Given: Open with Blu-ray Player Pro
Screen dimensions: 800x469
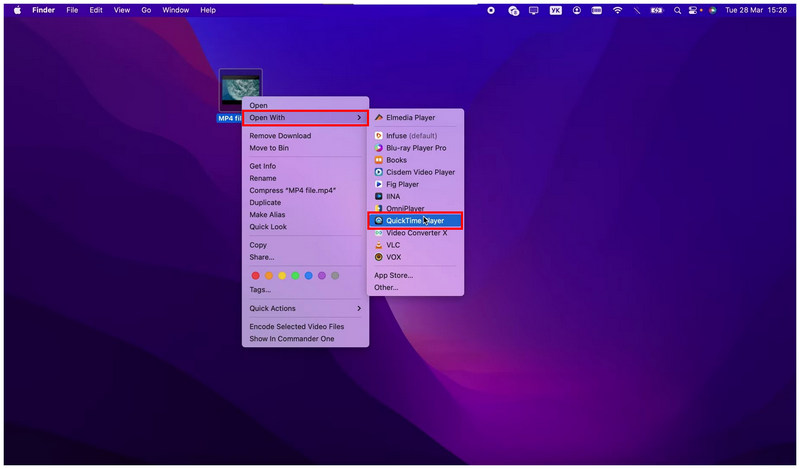Looking at the screenshot, I should click(x=415, y=148).
